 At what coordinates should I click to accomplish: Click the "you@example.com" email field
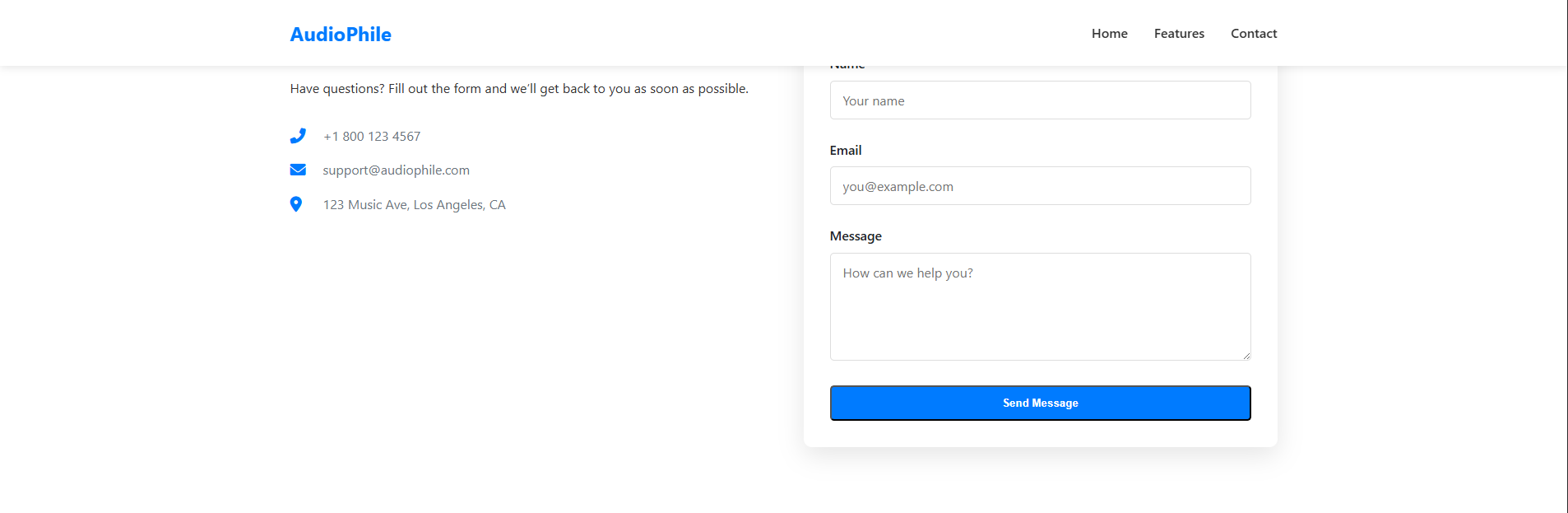1040,186
